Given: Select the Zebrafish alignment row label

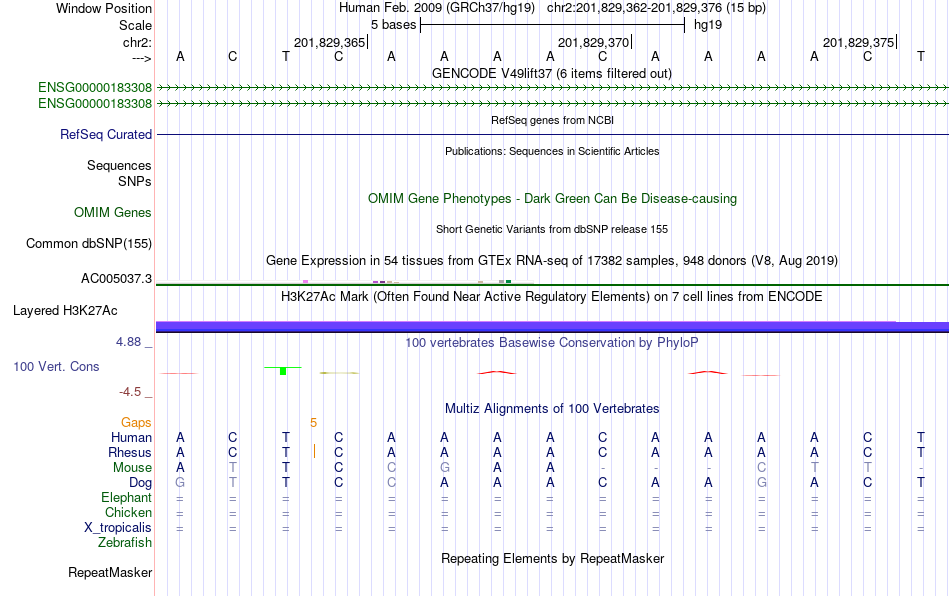Looking at the screenshot, I should (125, 543).
